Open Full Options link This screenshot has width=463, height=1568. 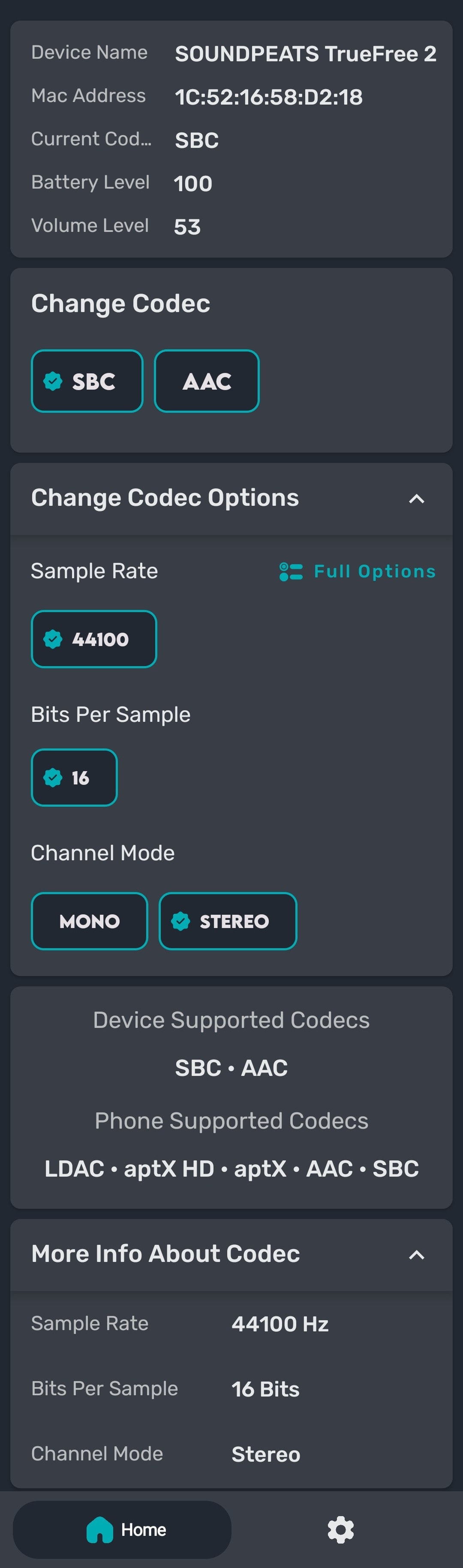pos(358,571)
